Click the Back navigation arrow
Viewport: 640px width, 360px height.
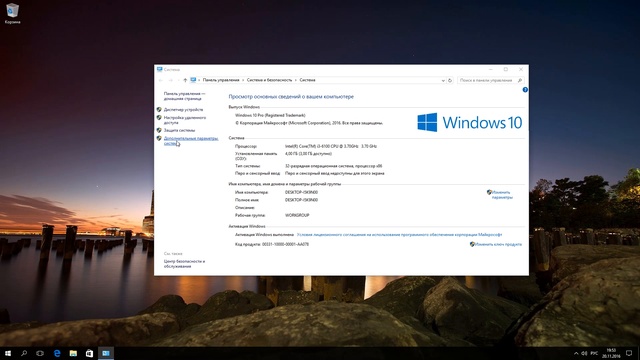click(x=160, y=80)
